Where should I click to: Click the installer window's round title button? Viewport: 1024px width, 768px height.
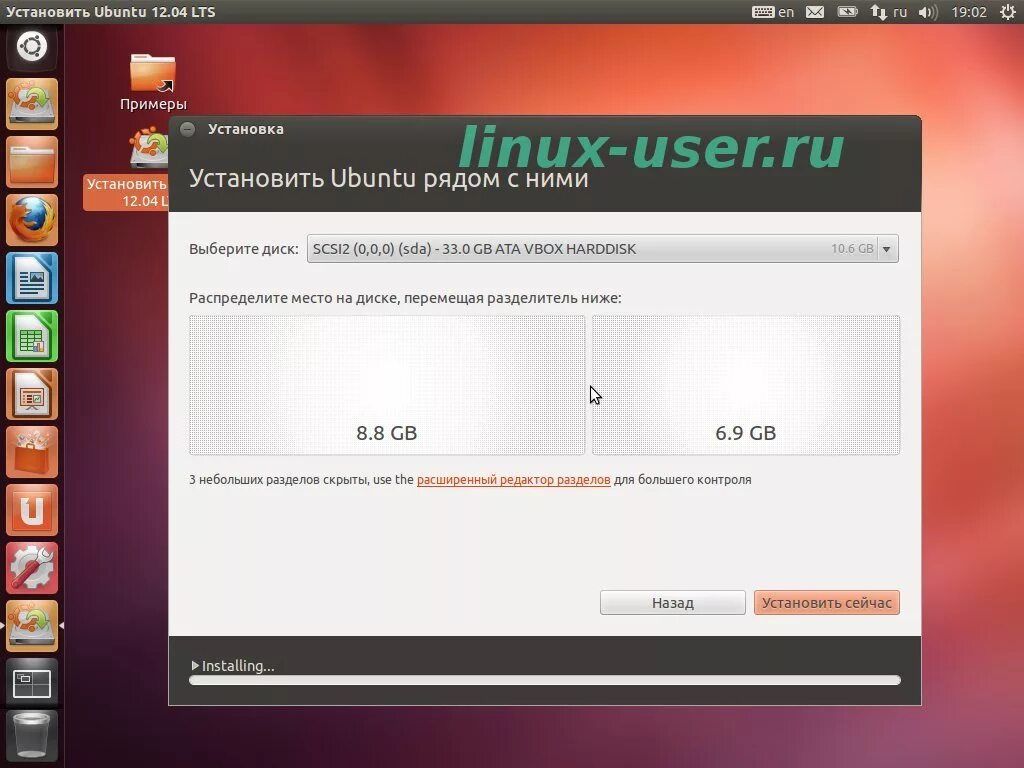[x=188, y=129]
